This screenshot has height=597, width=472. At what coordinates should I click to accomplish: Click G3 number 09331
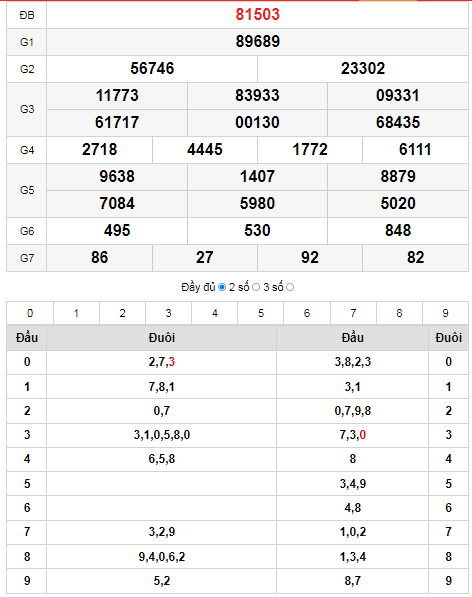tap(398, 96)
